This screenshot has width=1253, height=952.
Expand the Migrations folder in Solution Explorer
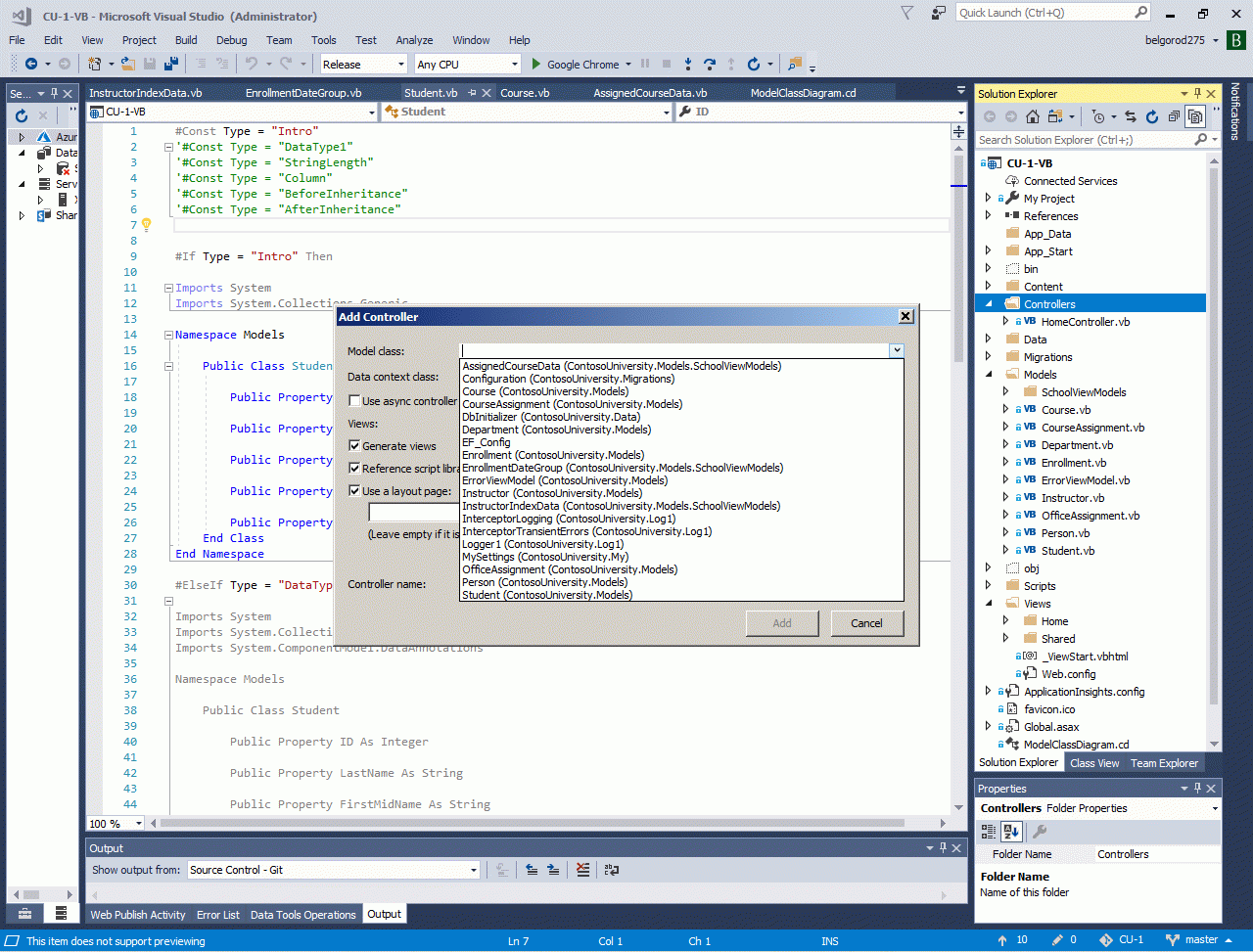tap(989, 357)
